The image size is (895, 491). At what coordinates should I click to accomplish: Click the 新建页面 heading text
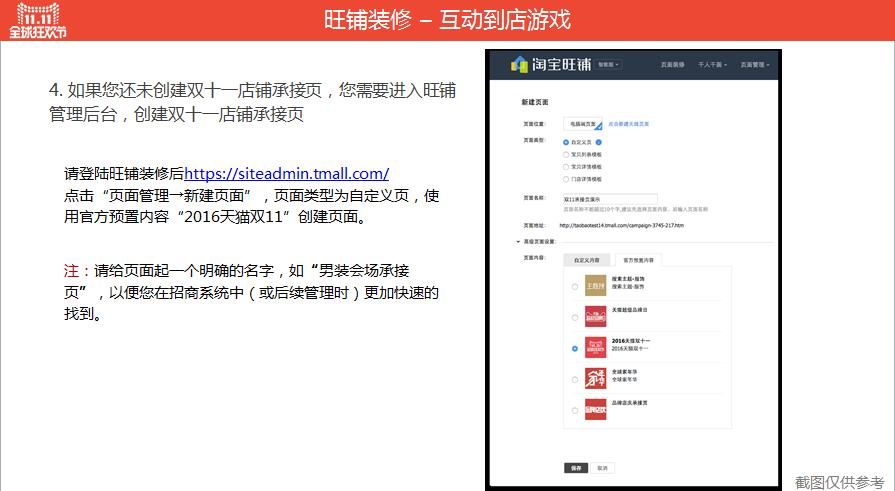click(535, 102)
